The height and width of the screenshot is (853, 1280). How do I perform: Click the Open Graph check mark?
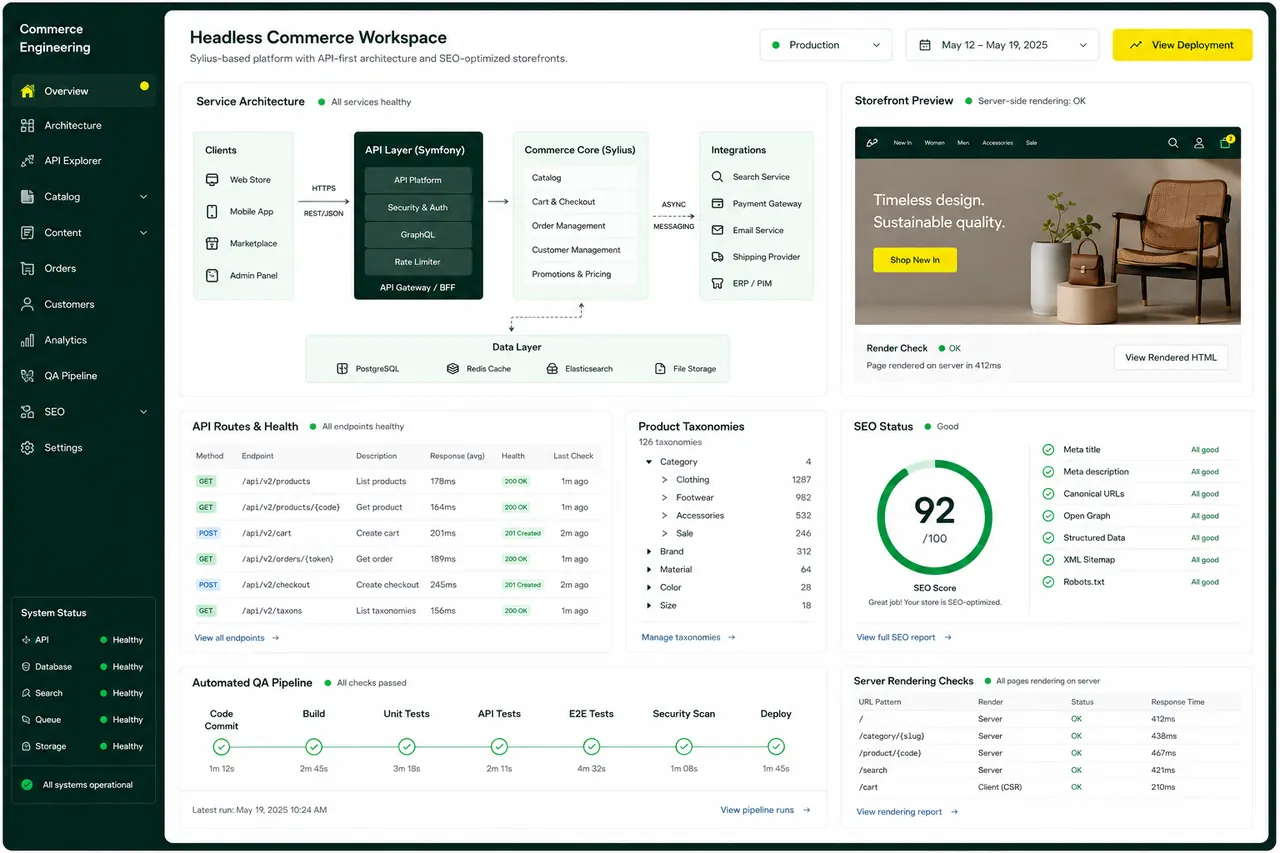[1048, 516]
